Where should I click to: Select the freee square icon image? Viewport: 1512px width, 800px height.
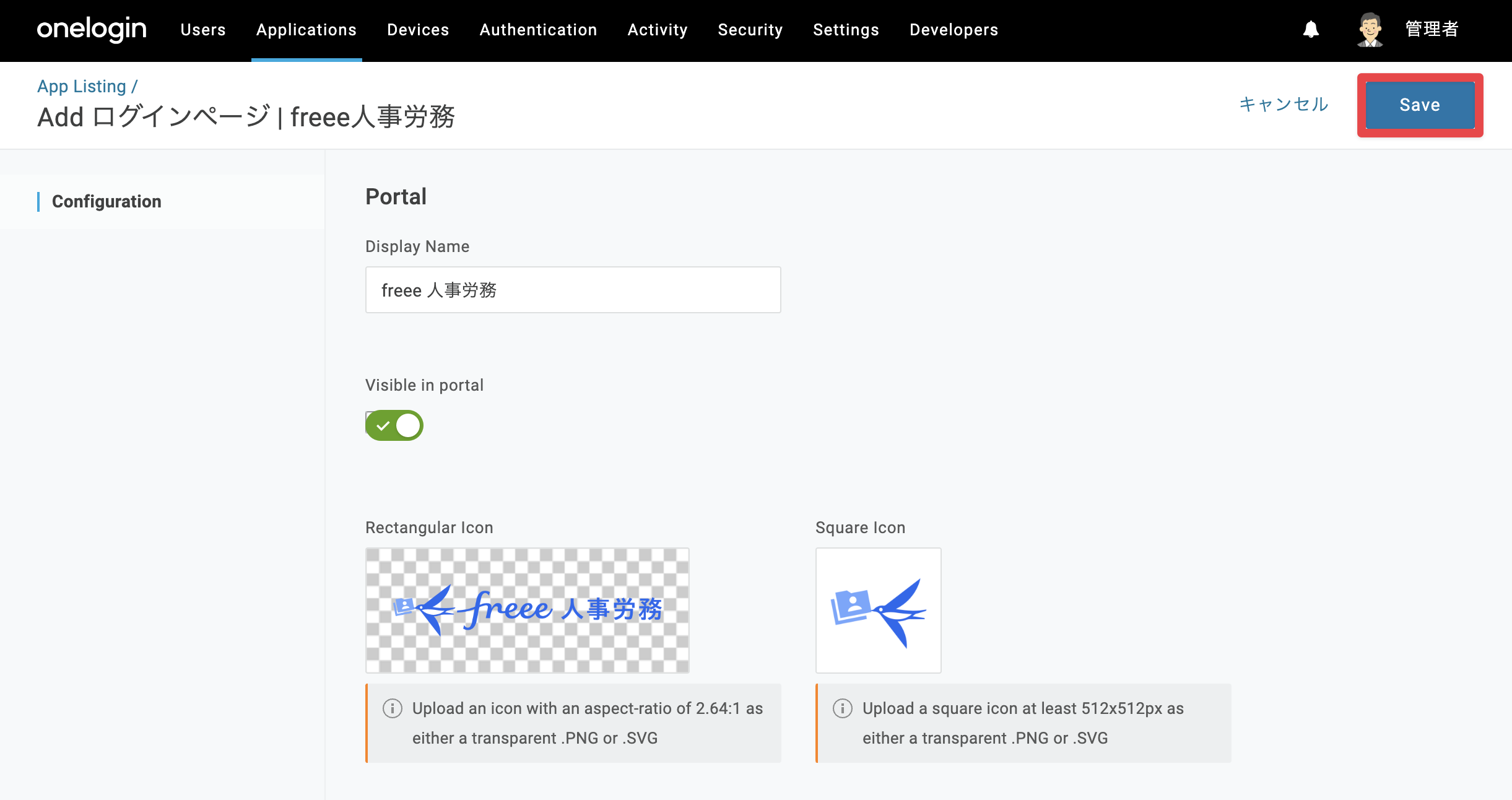pos(879,611)
